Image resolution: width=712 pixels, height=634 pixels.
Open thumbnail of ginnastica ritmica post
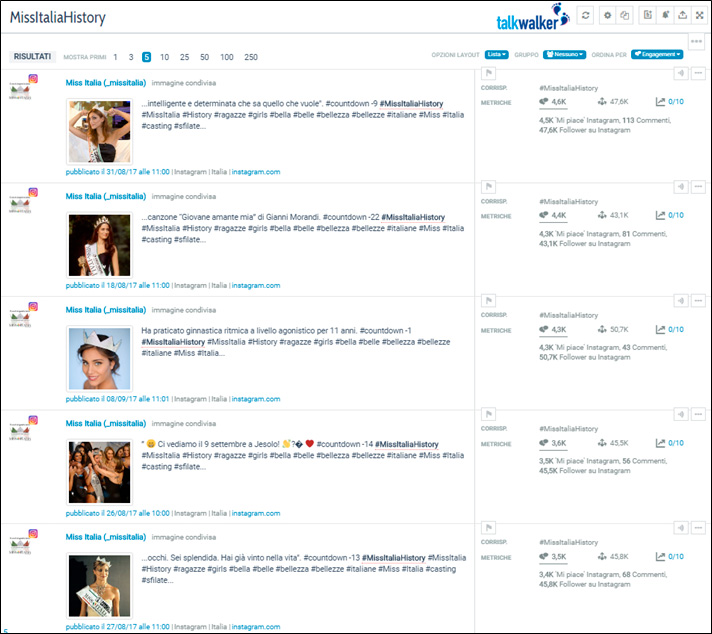pos(99,359)
